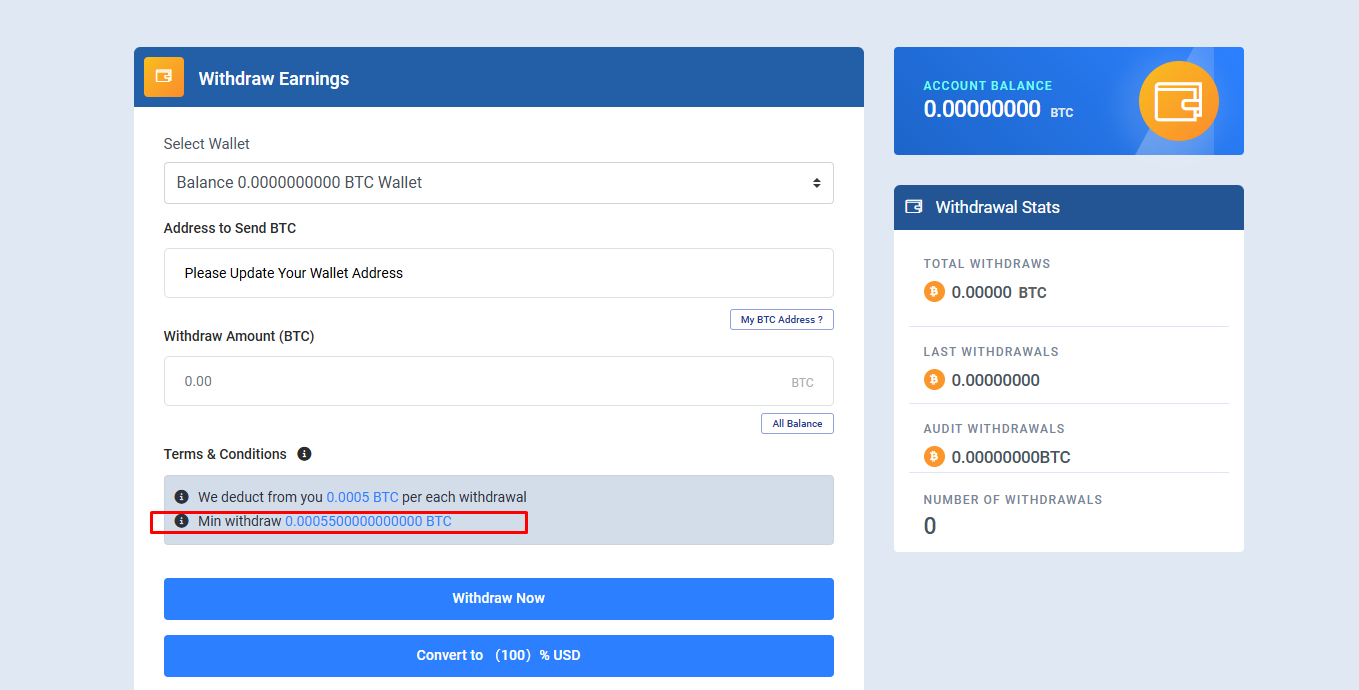The width and height of the screenshot is (1359, 690).
Task: Click the Withdraw Amount (BTC) label
Action: (x=239, y=336)
